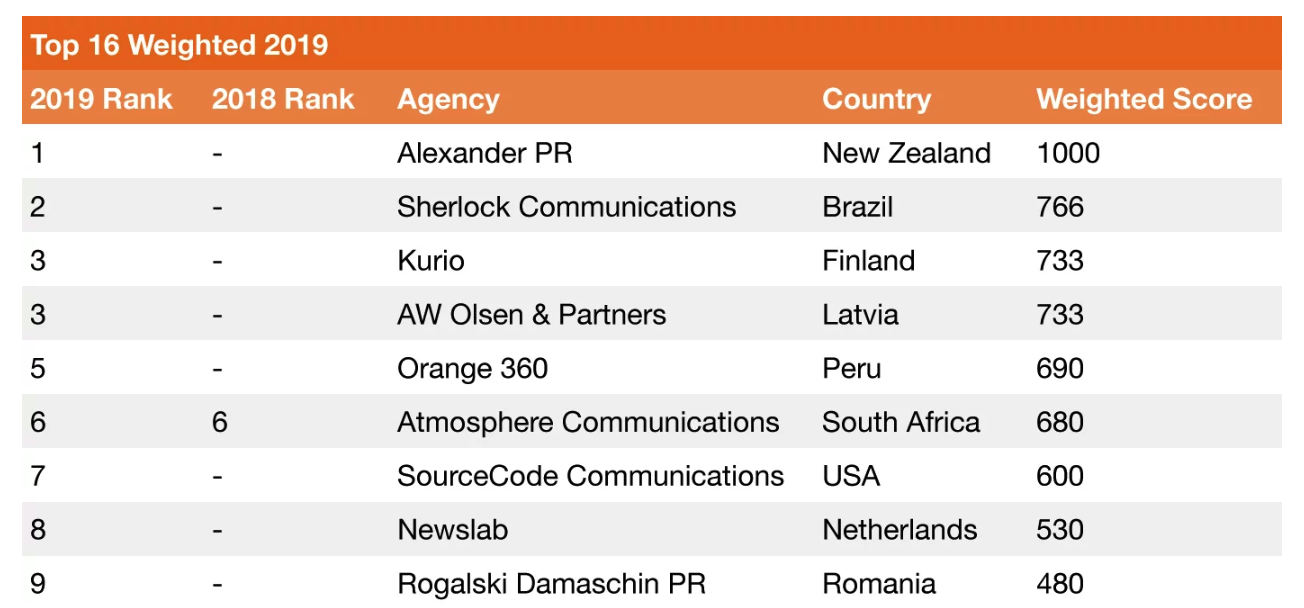This screenshot has width=1304, height=608.
Task: Click Atmosphere Communications agency name
Action: tap(588, 423)
